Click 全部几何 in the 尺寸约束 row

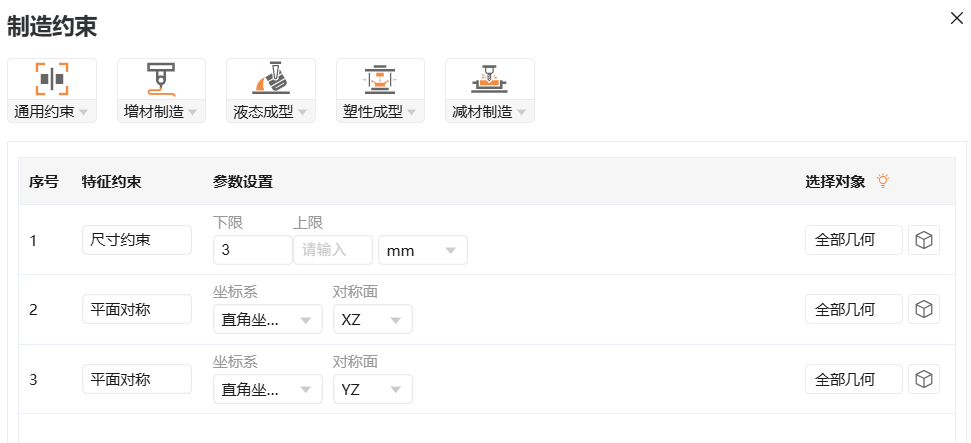click(x=854, y=240)
